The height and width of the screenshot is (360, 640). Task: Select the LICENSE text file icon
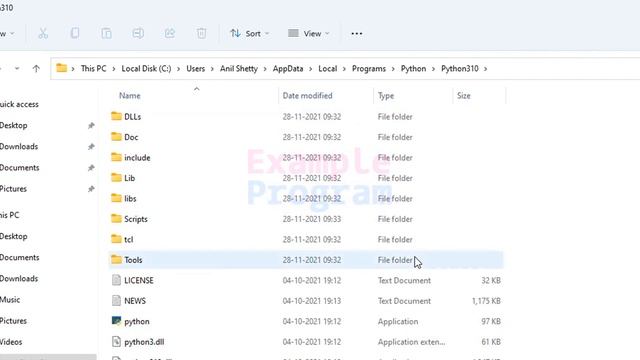click(x=116, y=280)
